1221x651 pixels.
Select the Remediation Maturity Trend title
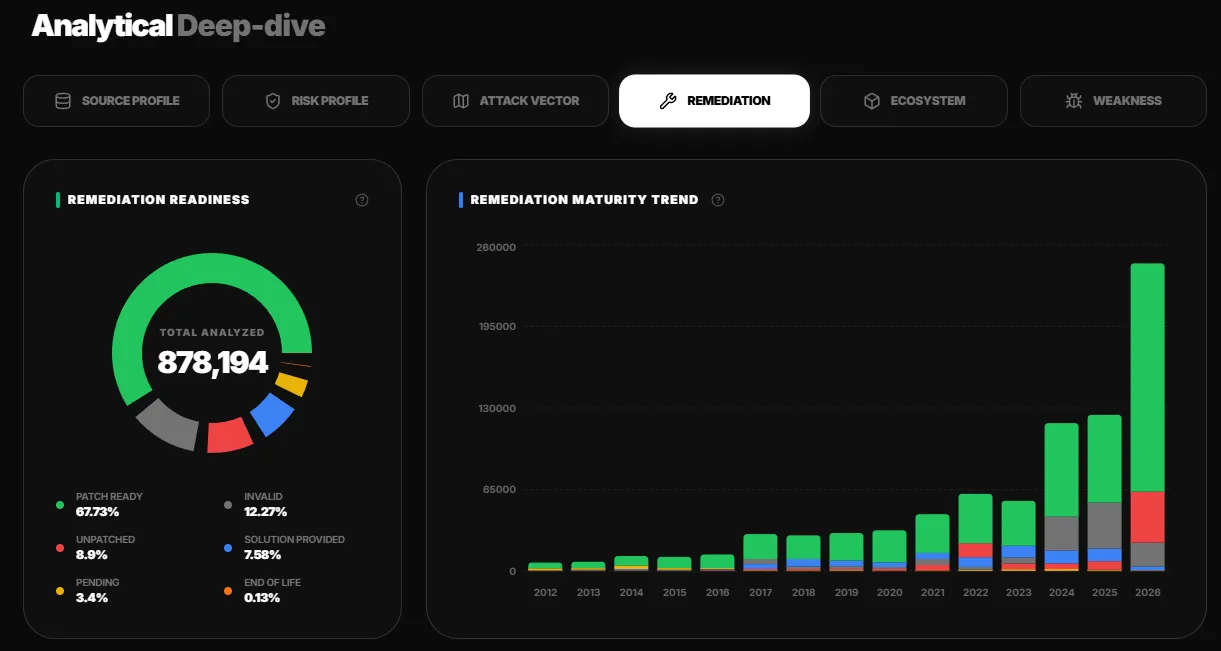[584, 200]
